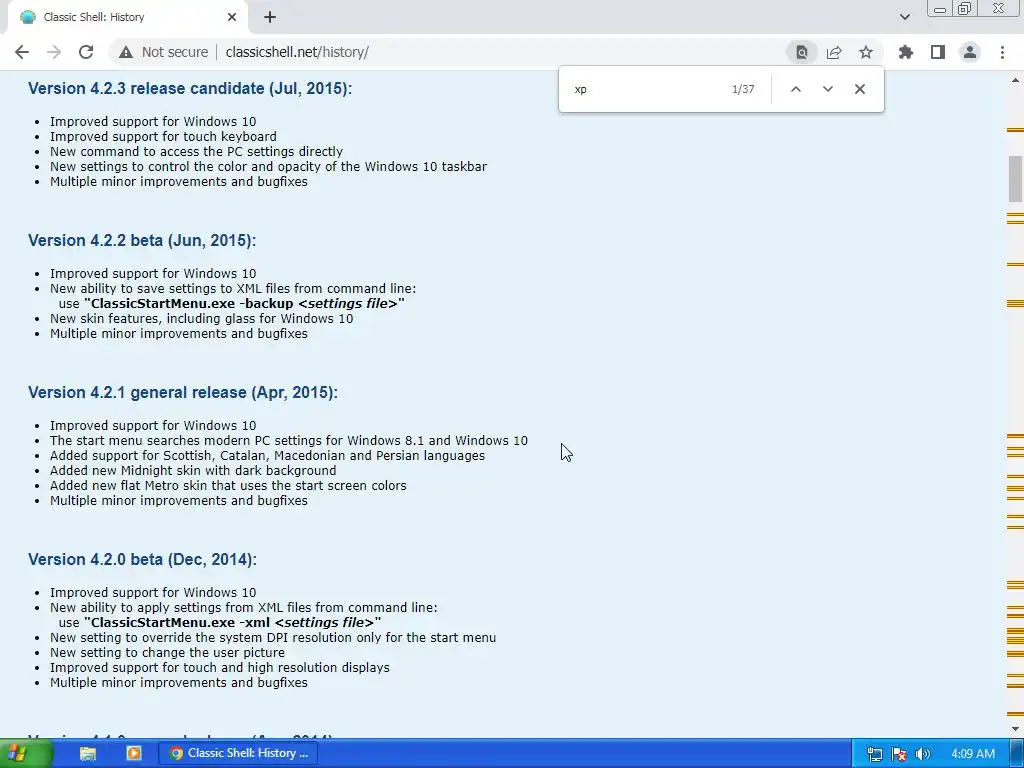Click the 1/37 find match counter
1024x768 pixels.
click(743, 89)
